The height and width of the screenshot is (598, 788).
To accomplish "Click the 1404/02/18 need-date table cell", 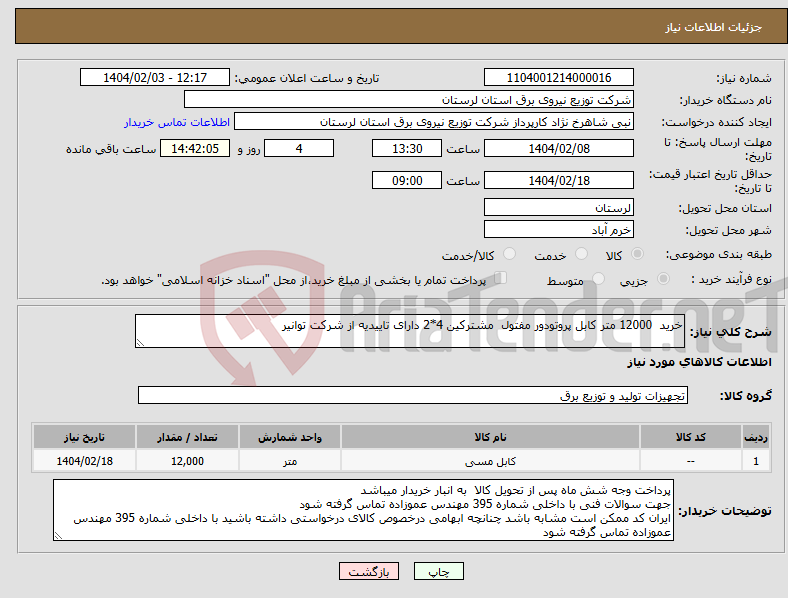I will [84, 461].
